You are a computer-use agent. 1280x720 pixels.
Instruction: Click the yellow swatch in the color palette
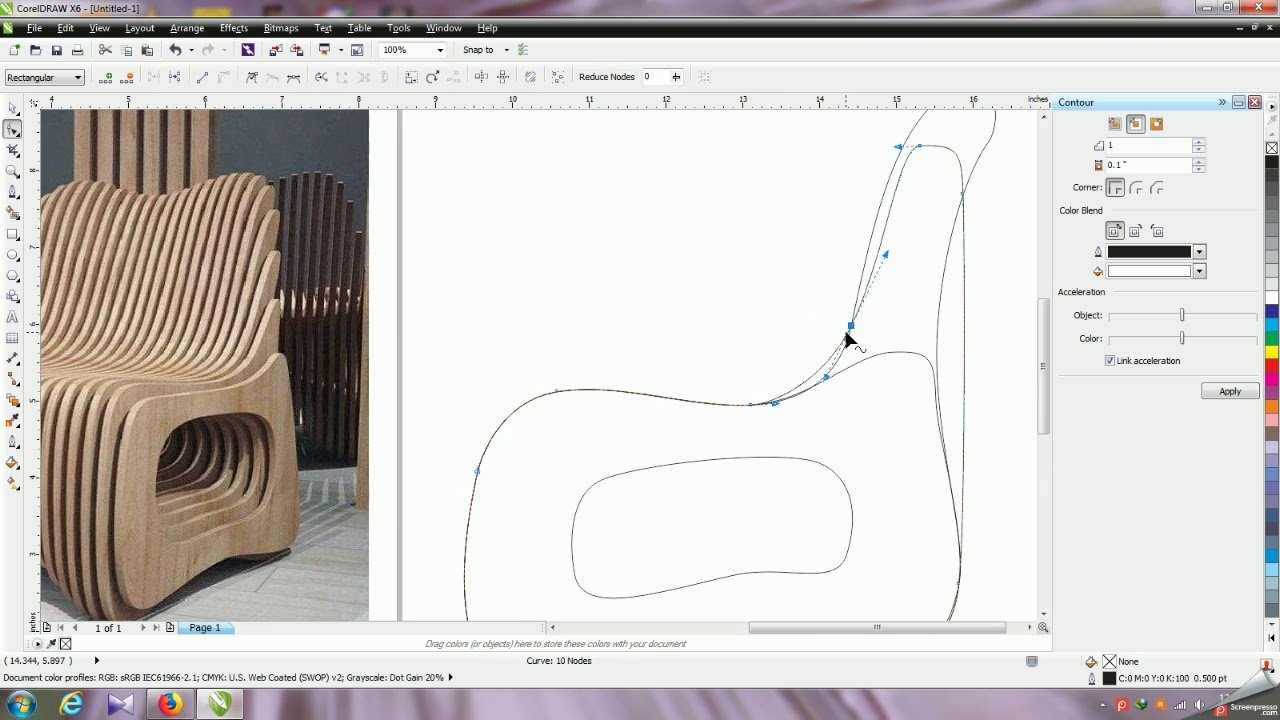1272,352
